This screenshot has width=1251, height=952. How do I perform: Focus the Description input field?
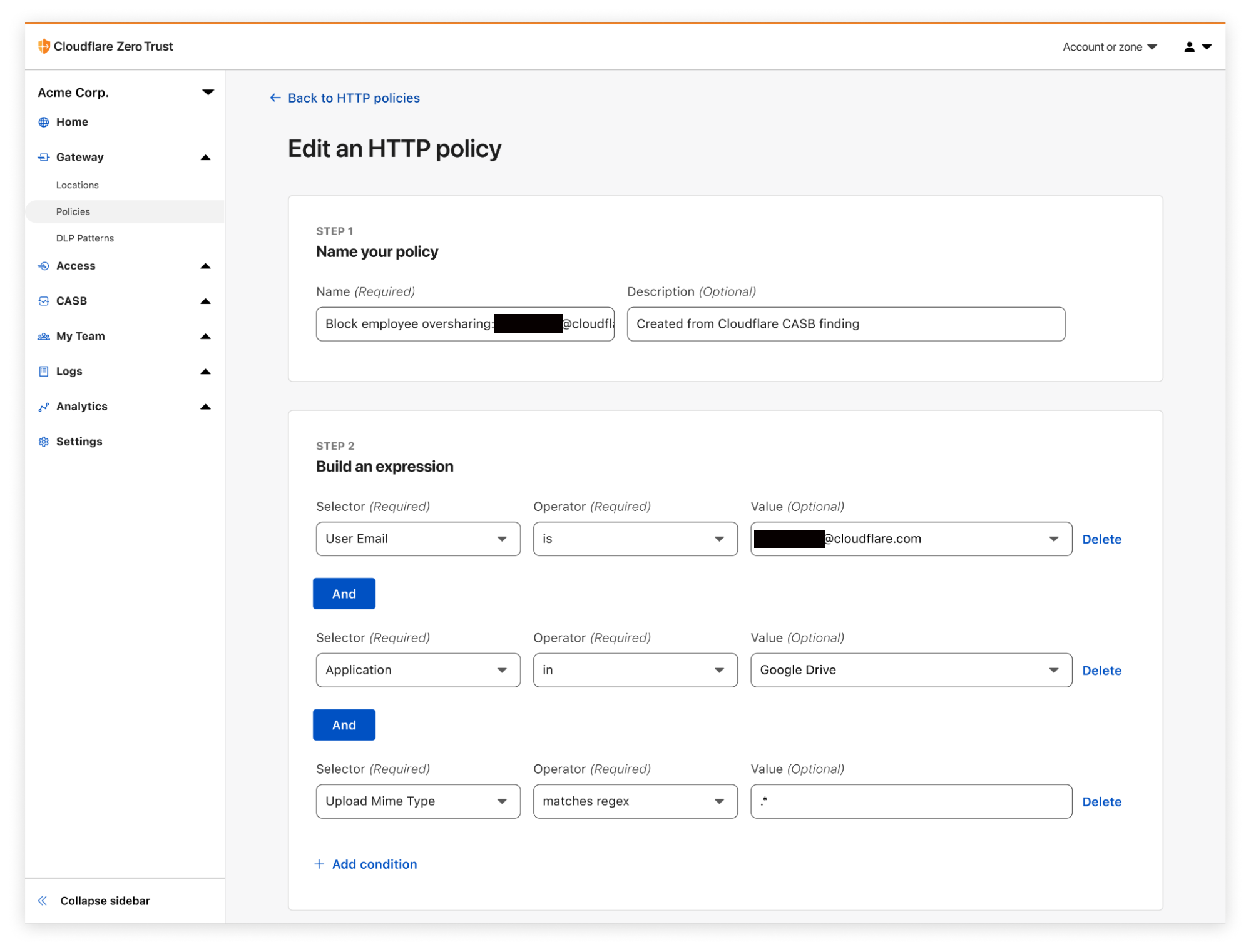pos(846,324)
